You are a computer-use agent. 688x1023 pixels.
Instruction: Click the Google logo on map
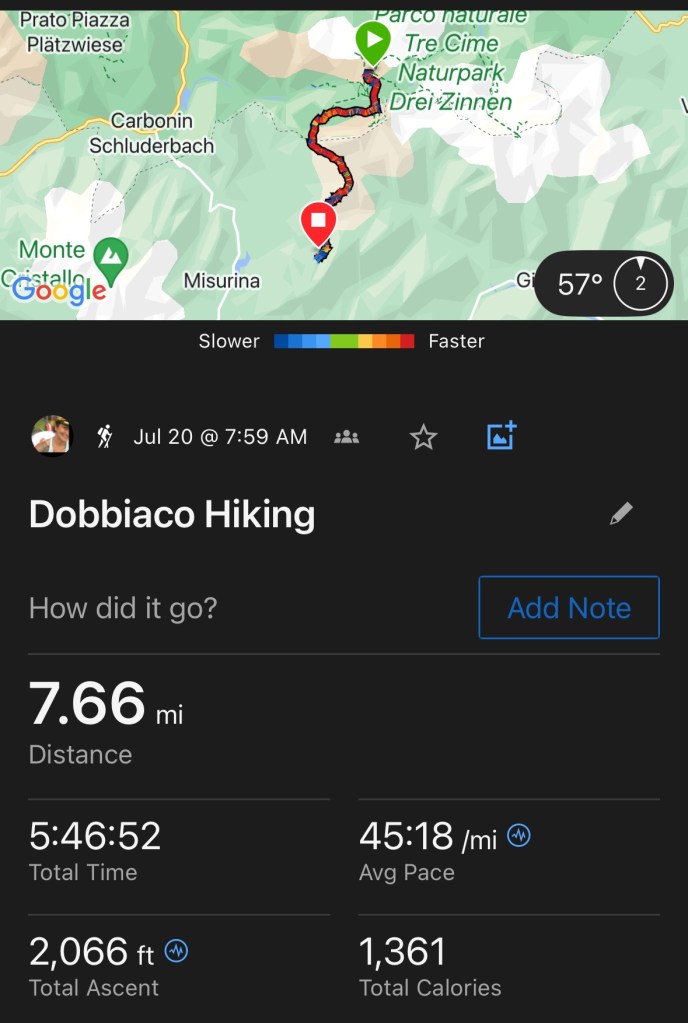(58, 290)
